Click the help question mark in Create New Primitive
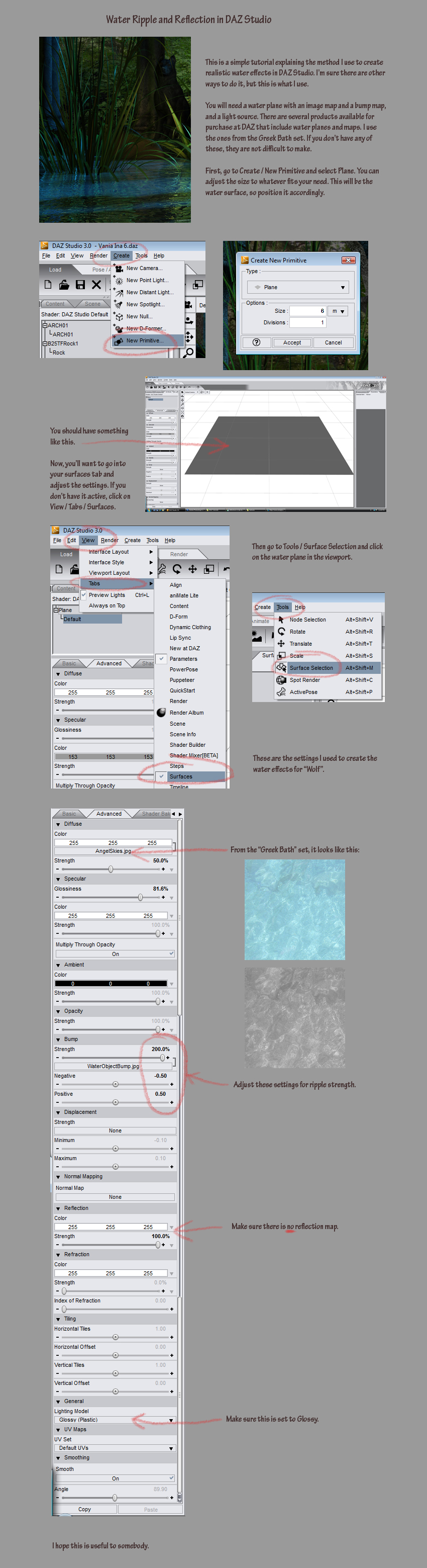Viewport: 427px width, 1568px height. point(257,342)
